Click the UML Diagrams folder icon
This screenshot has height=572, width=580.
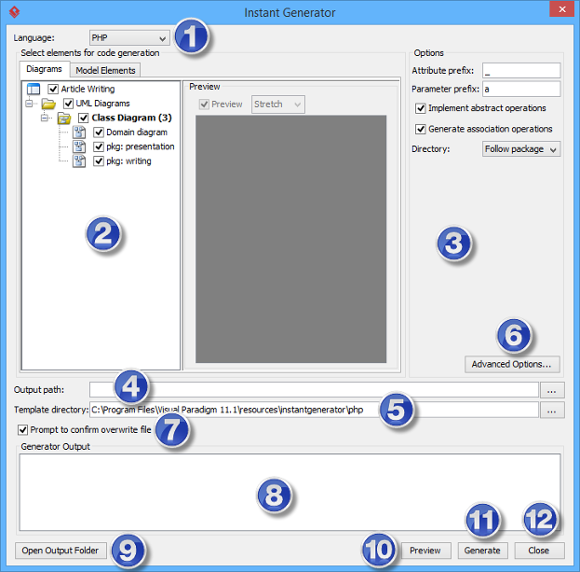click(x=48, y=104)
